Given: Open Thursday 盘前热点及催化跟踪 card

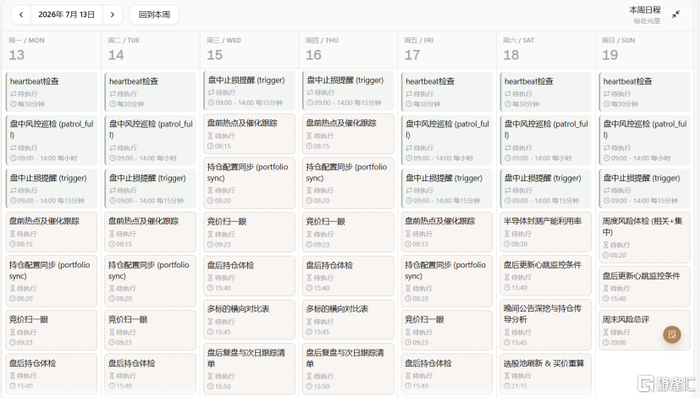Looking at the screenshot, I should click(348, 134).
